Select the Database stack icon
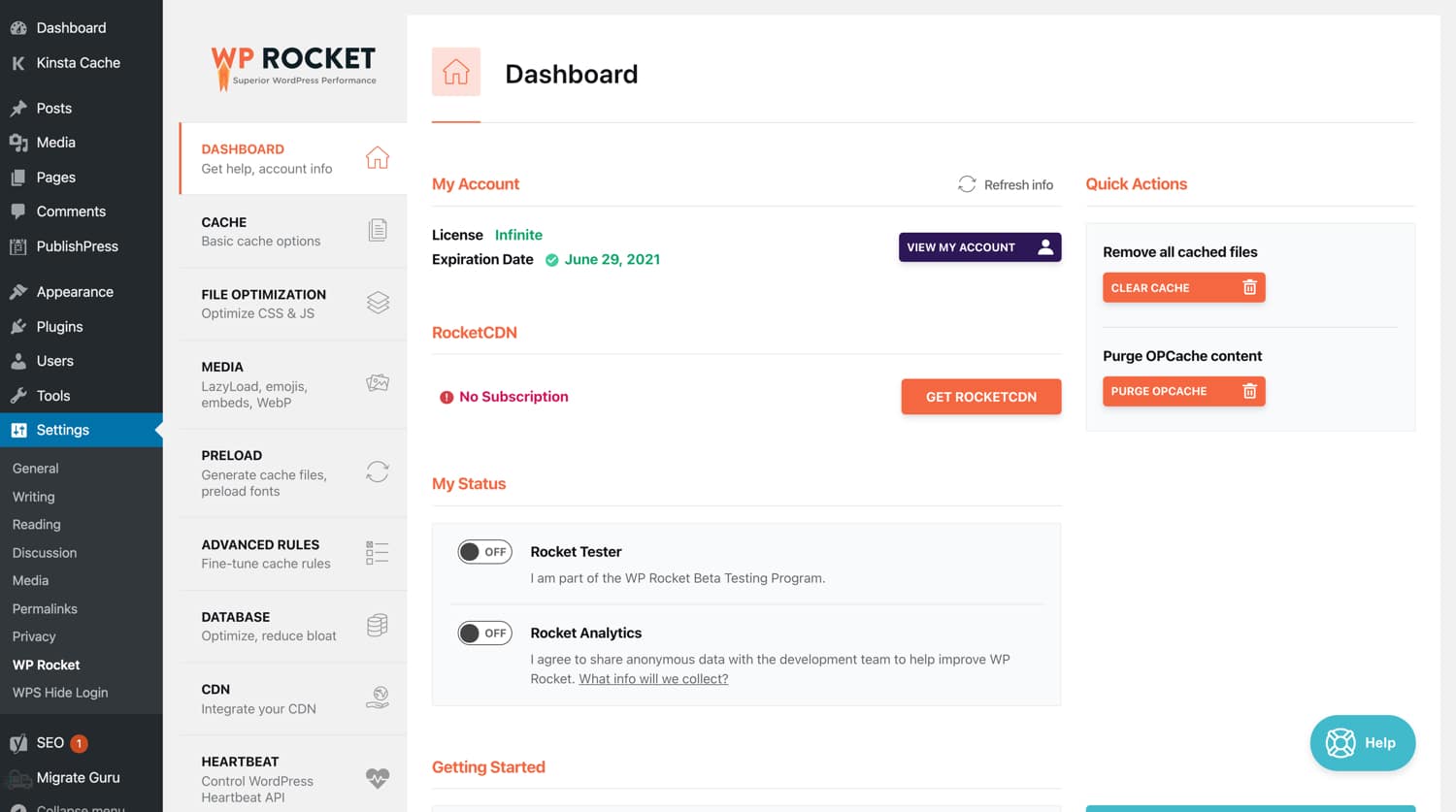 pyautogui.click(x=378, y=625)
